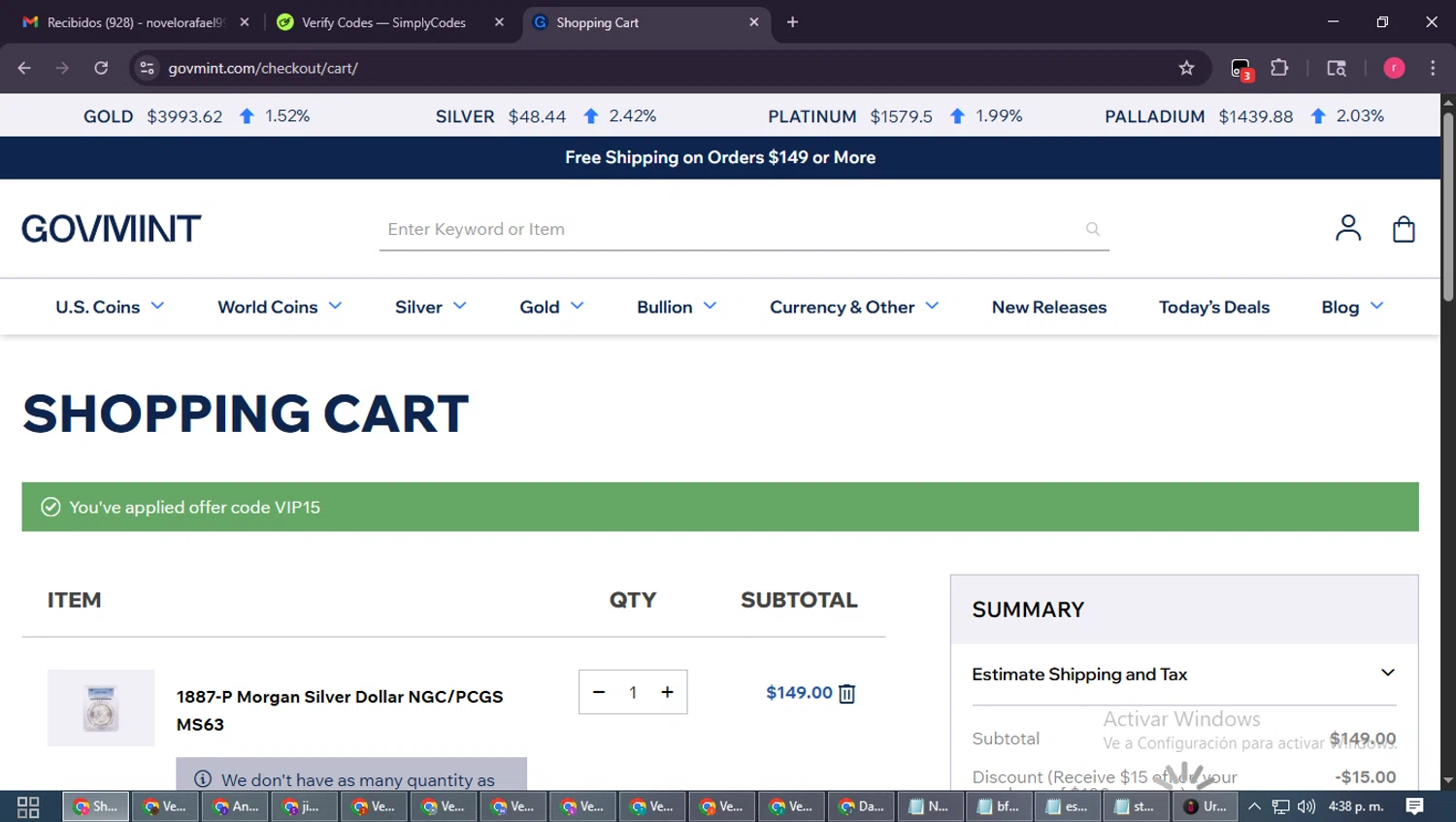Click the quantity value field
The width and height of the screenshot is (1456, 822).
tap(633, 692)
